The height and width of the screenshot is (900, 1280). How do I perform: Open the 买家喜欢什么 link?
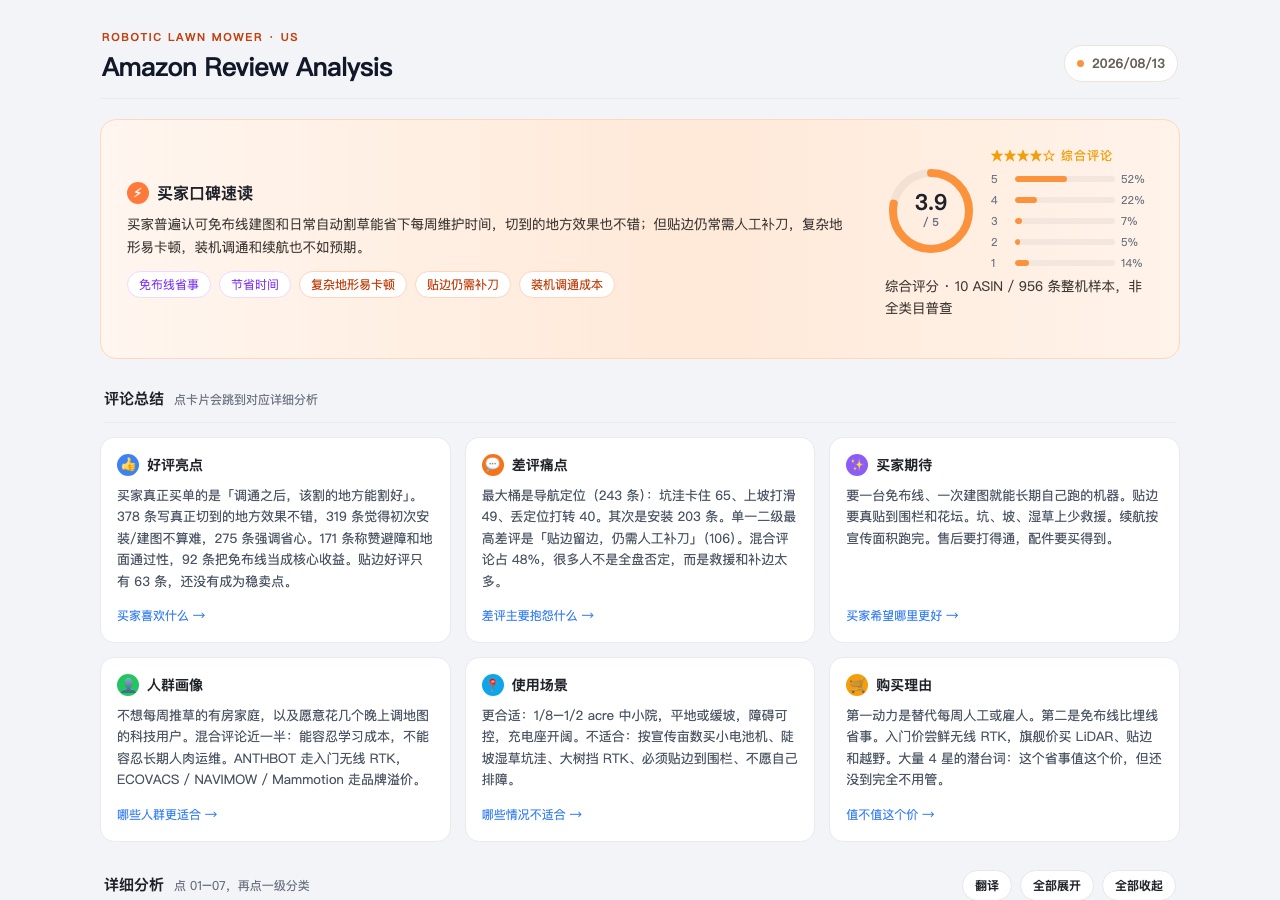[161, 616]
